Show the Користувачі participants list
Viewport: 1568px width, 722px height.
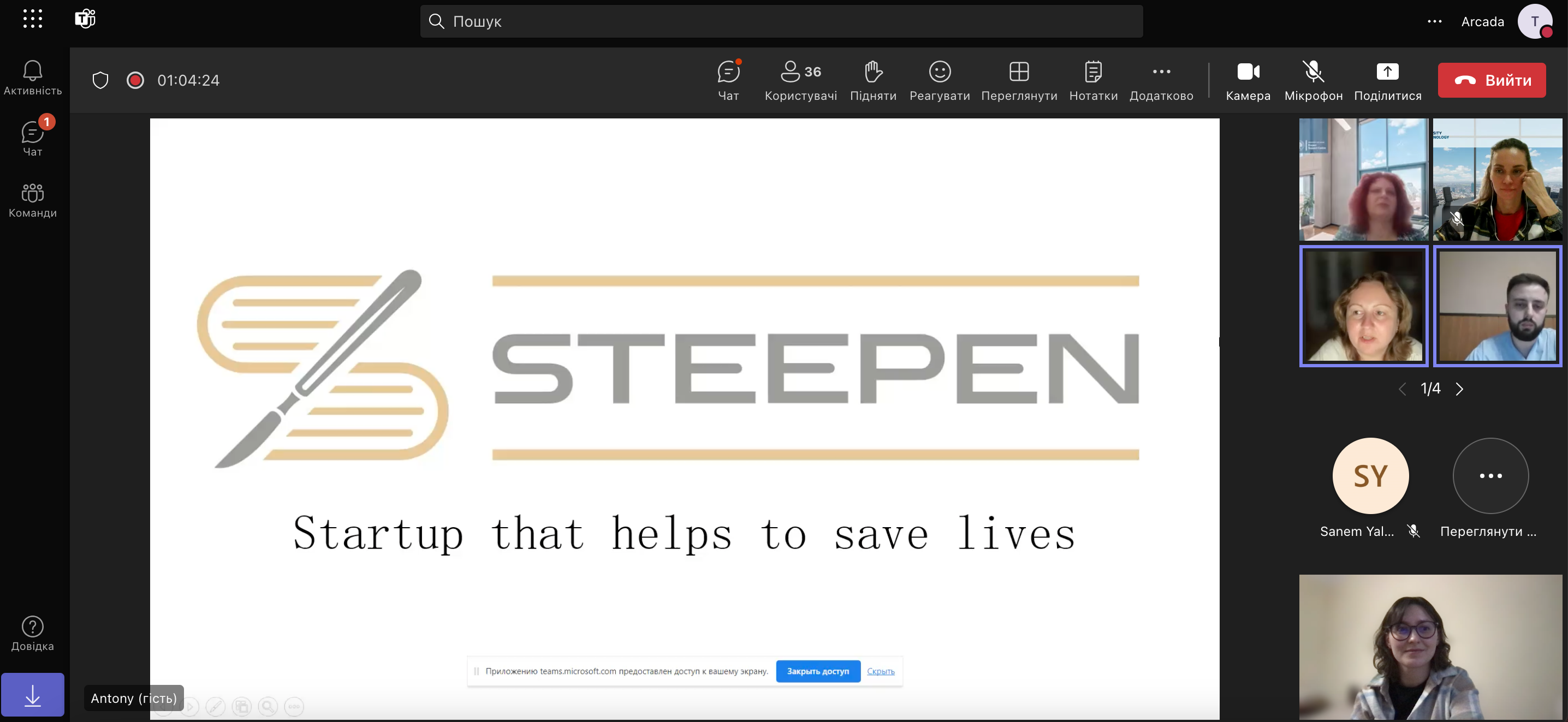[801, 80]
